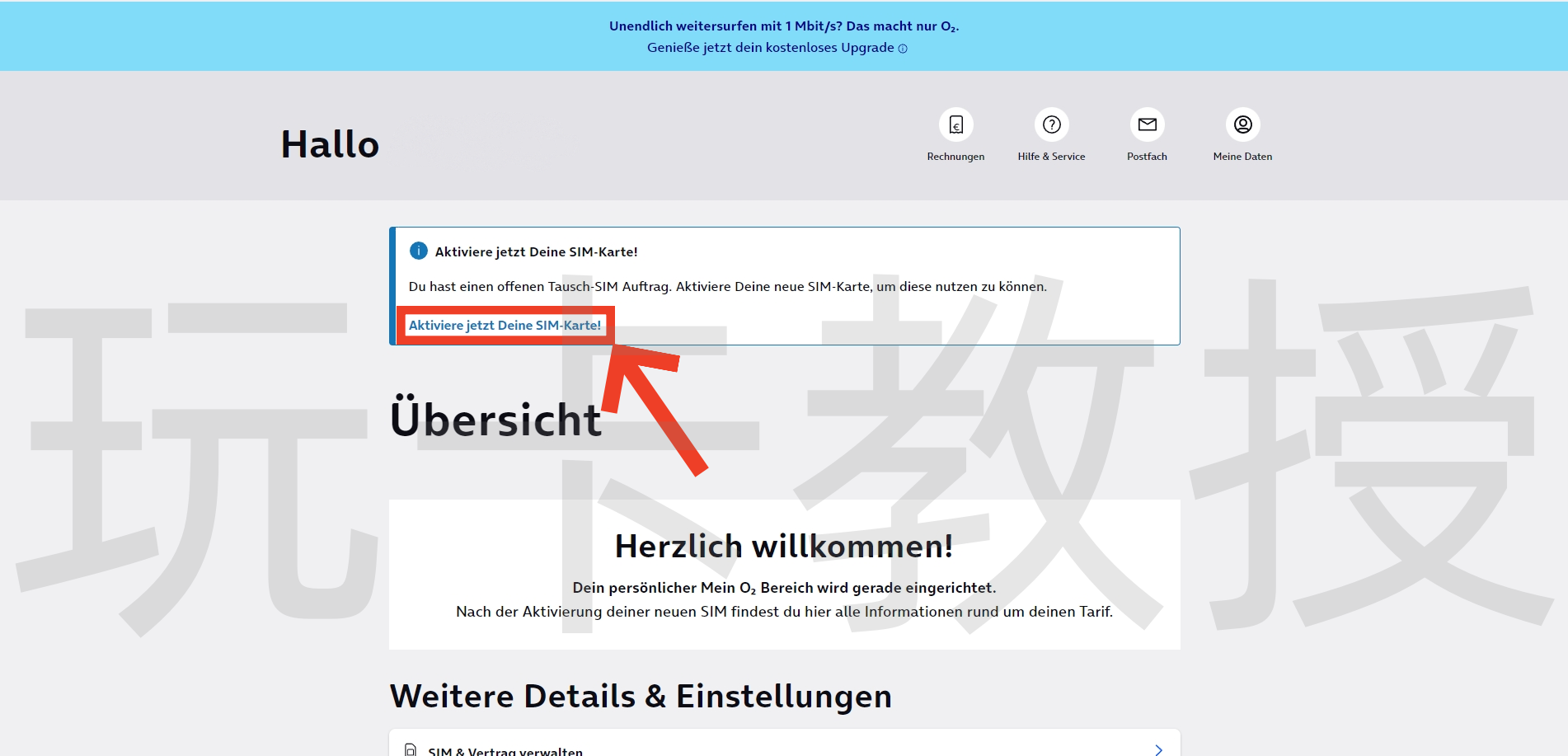Image resolution: width=1568 pixels, height=756 pixels.
Task: Select the Hilfe & Service text label
Action: [1051, 157]
